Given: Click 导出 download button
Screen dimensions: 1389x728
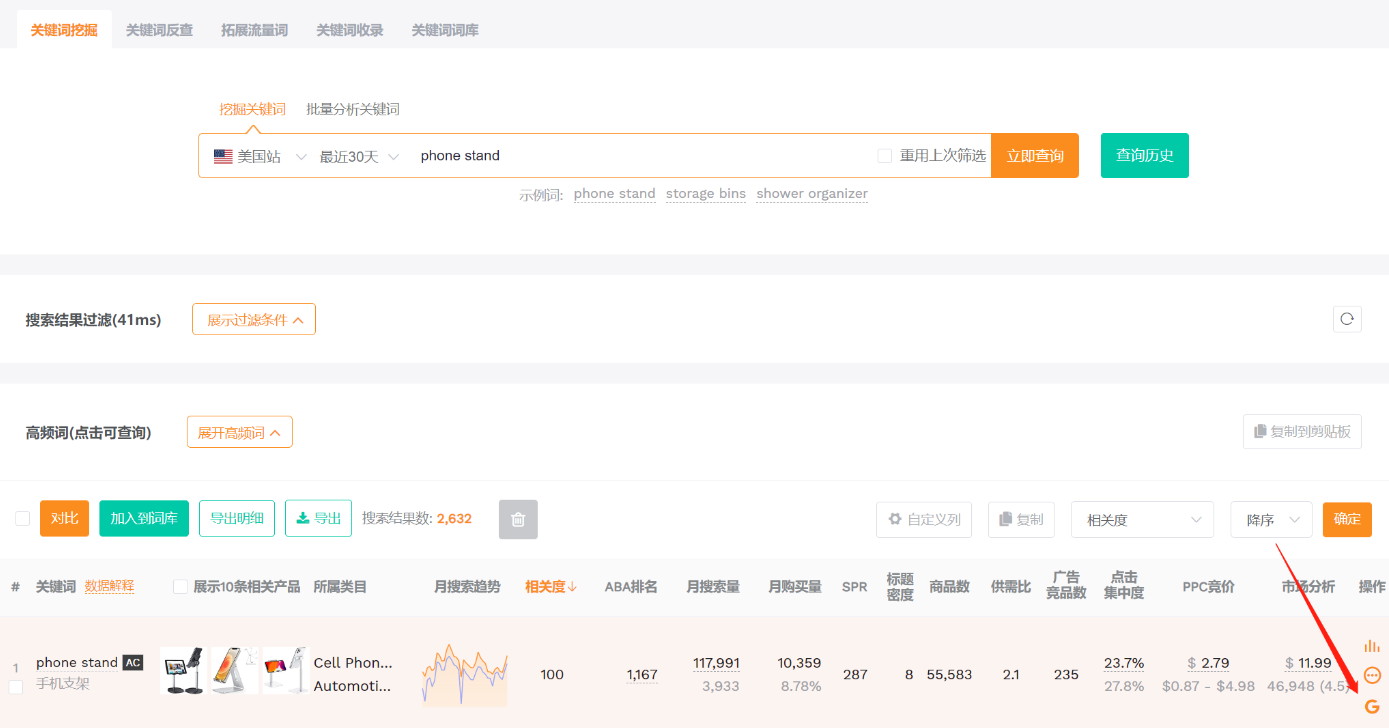Looking at the screenshot, I should click(x=318, y=518).
